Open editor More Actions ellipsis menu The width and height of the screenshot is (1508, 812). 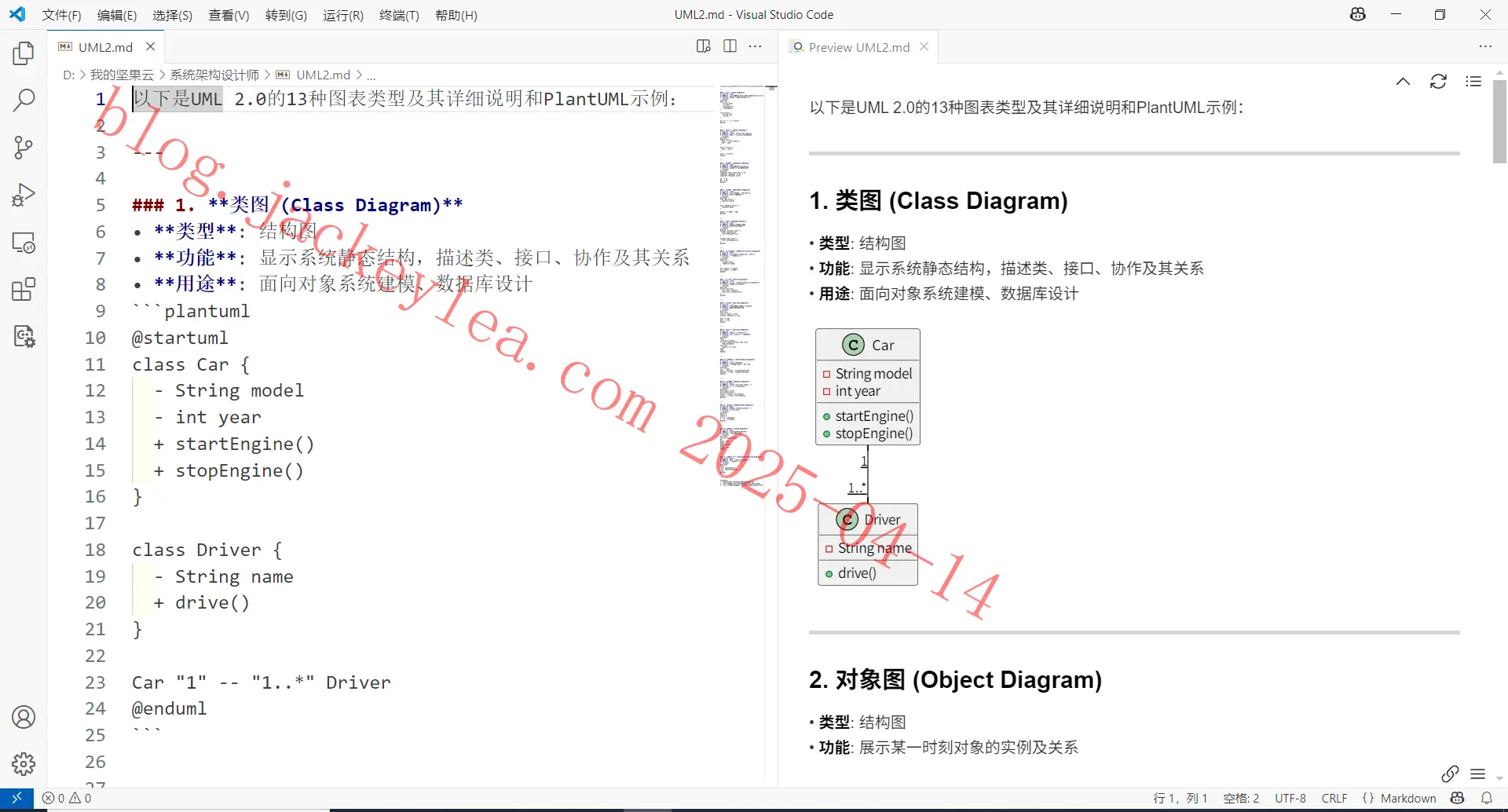pyautogui.click(x=756, y=46)
